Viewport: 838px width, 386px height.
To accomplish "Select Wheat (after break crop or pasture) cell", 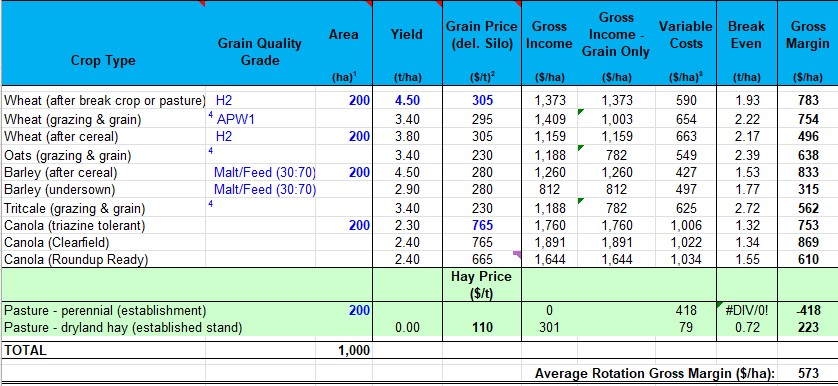I will coord(105,100).
